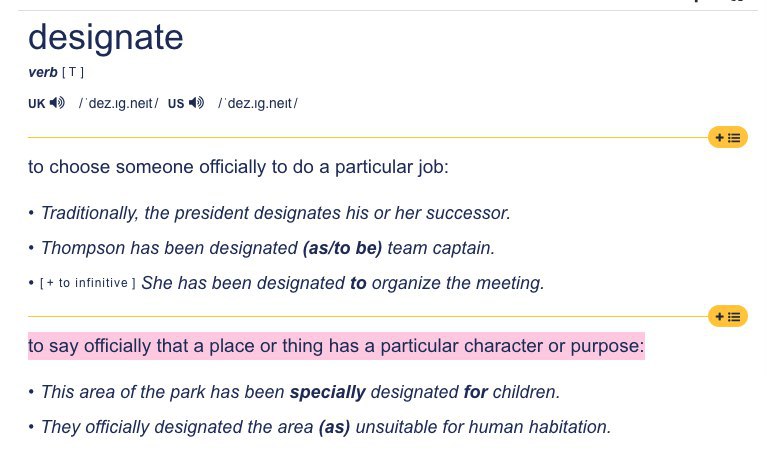Click the 'unsuitable for human habitation' example
Viewport: 767px width, 455px height.
[326, 427]
